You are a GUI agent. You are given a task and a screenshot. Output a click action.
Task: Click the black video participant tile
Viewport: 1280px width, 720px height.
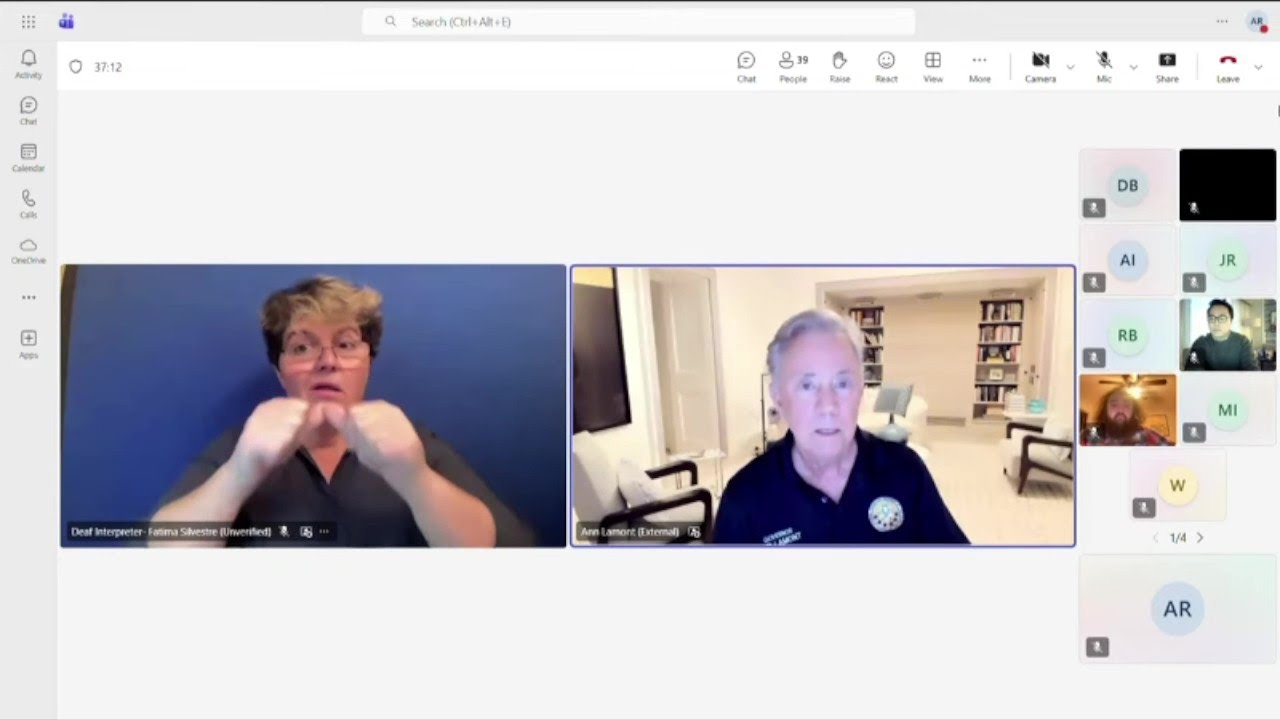tap(1228, 185)
